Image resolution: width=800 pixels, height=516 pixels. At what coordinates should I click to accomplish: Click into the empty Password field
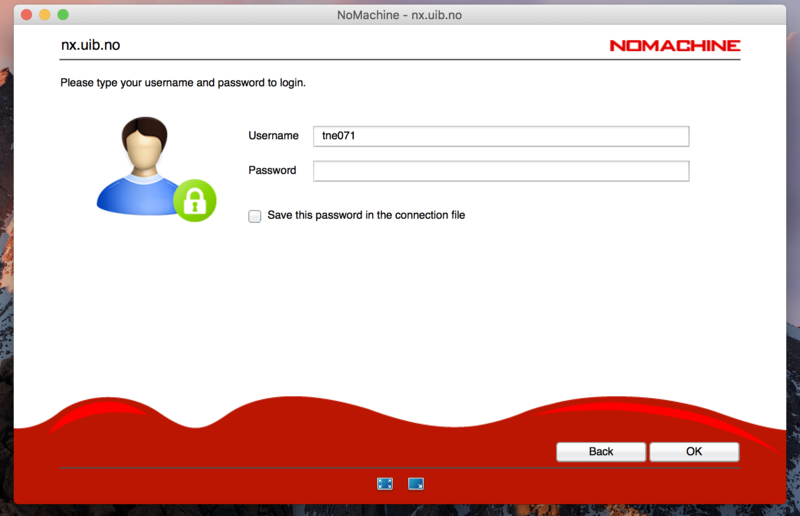click(x=500, y=171)
